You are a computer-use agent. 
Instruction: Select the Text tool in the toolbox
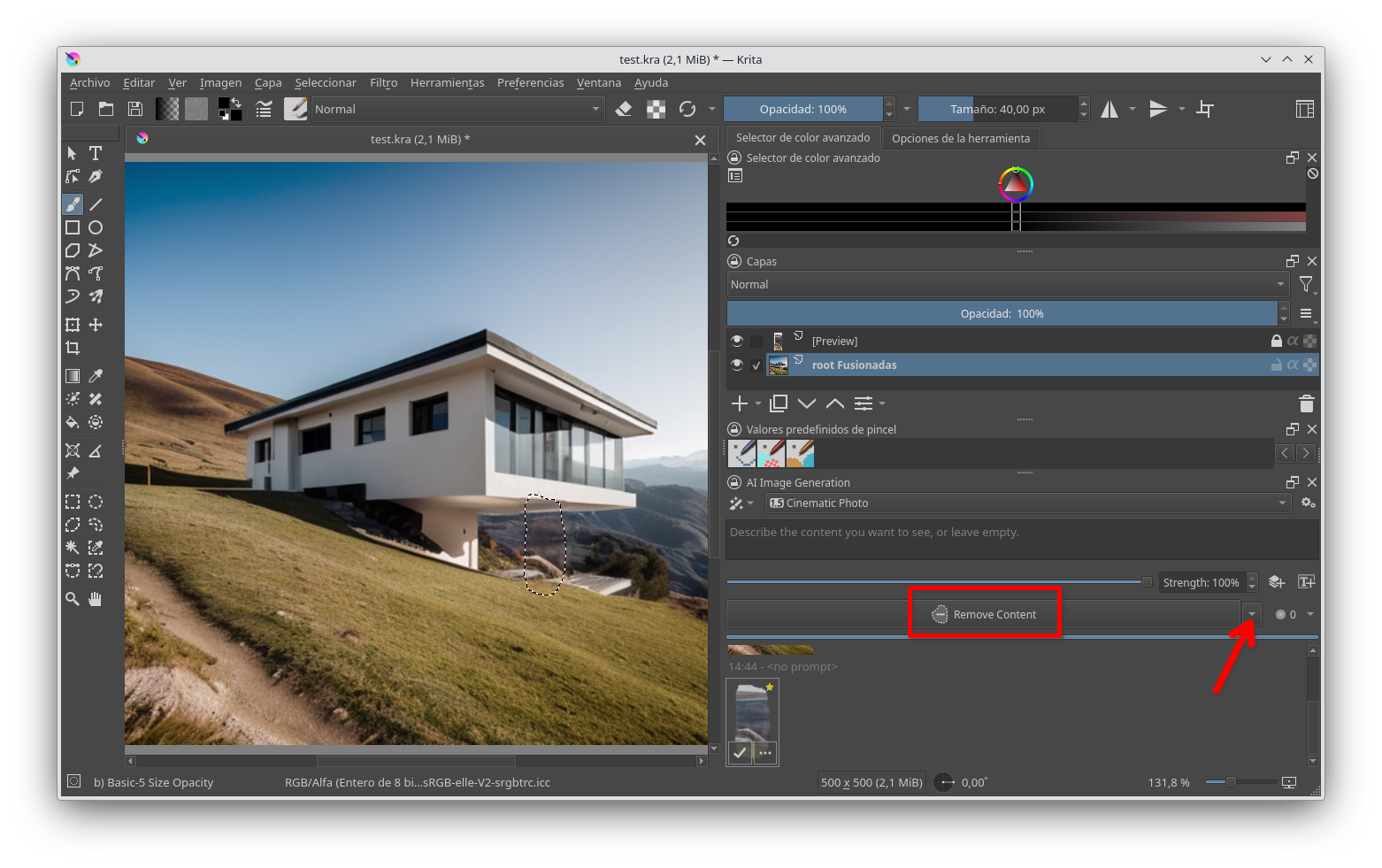pyautogui.click(x=96, y=153)
